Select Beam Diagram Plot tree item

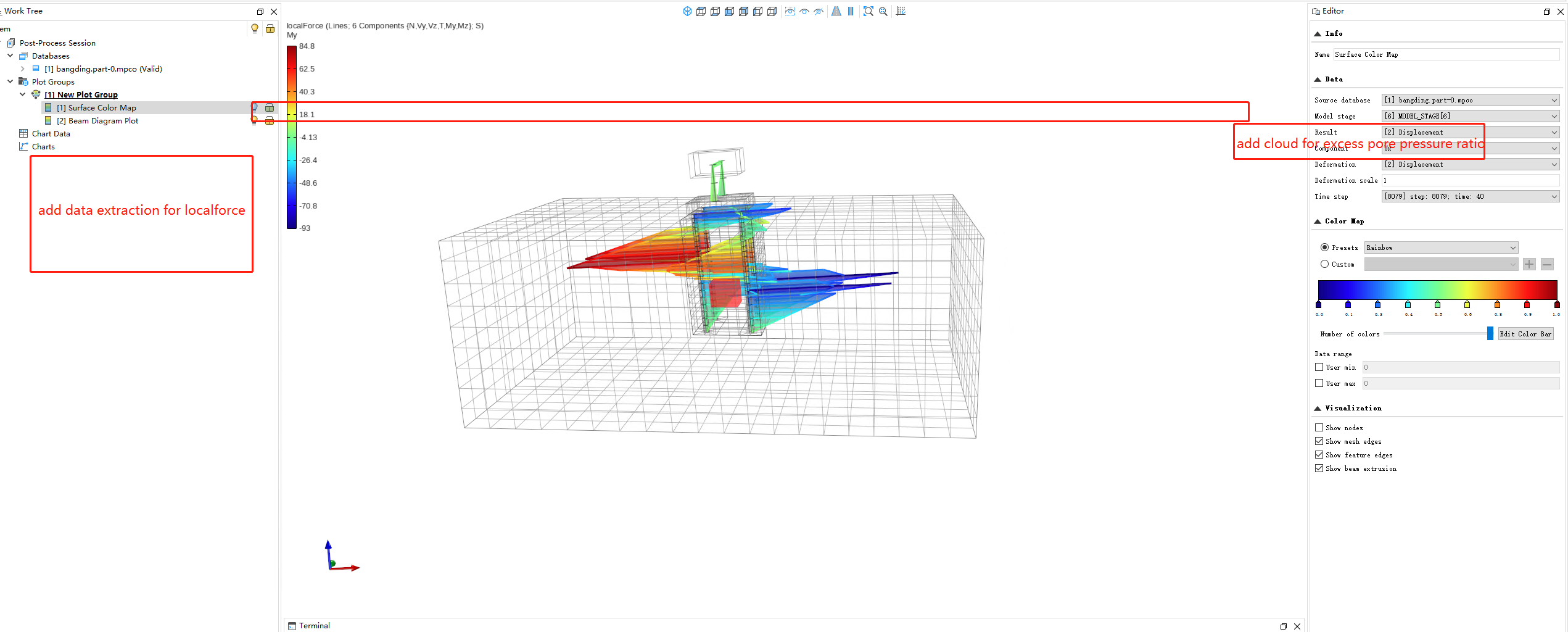point(97,120)
